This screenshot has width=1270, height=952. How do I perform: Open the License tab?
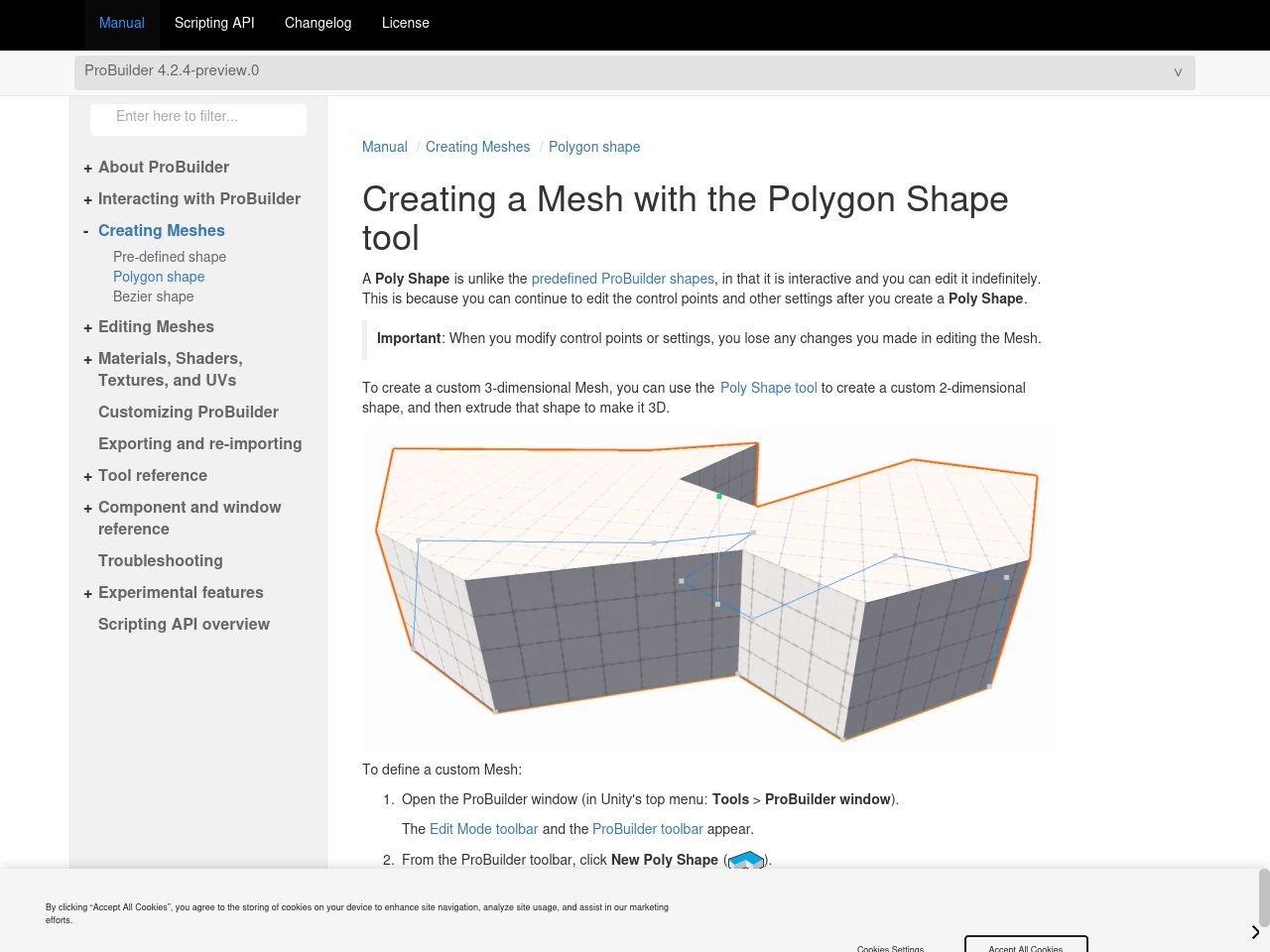coord(406,23)
